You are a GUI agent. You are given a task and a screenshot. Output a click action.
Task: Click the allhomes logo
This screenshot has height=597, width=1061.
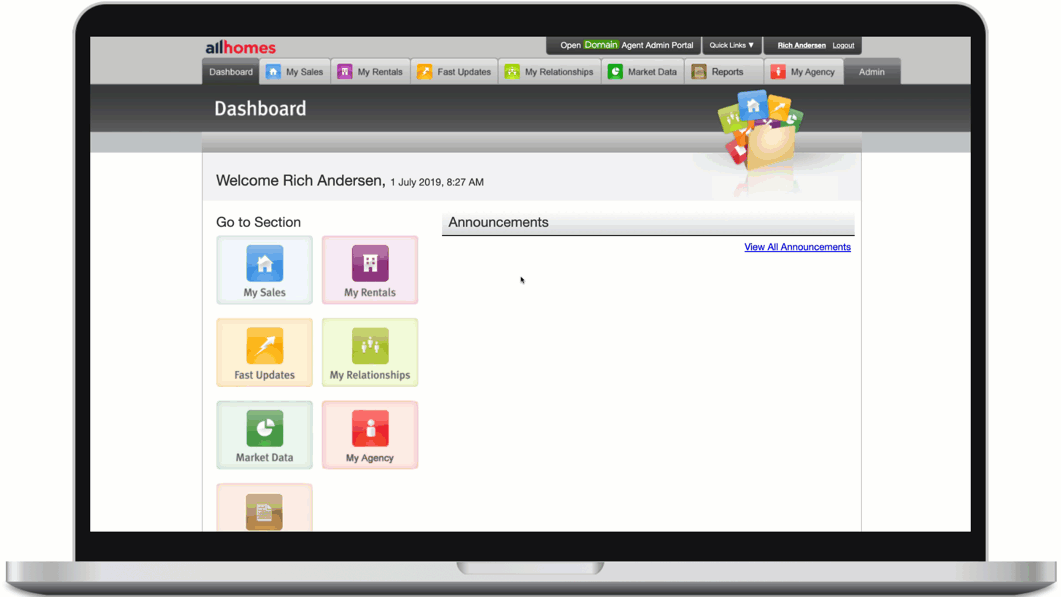click(x=240, y=47)
